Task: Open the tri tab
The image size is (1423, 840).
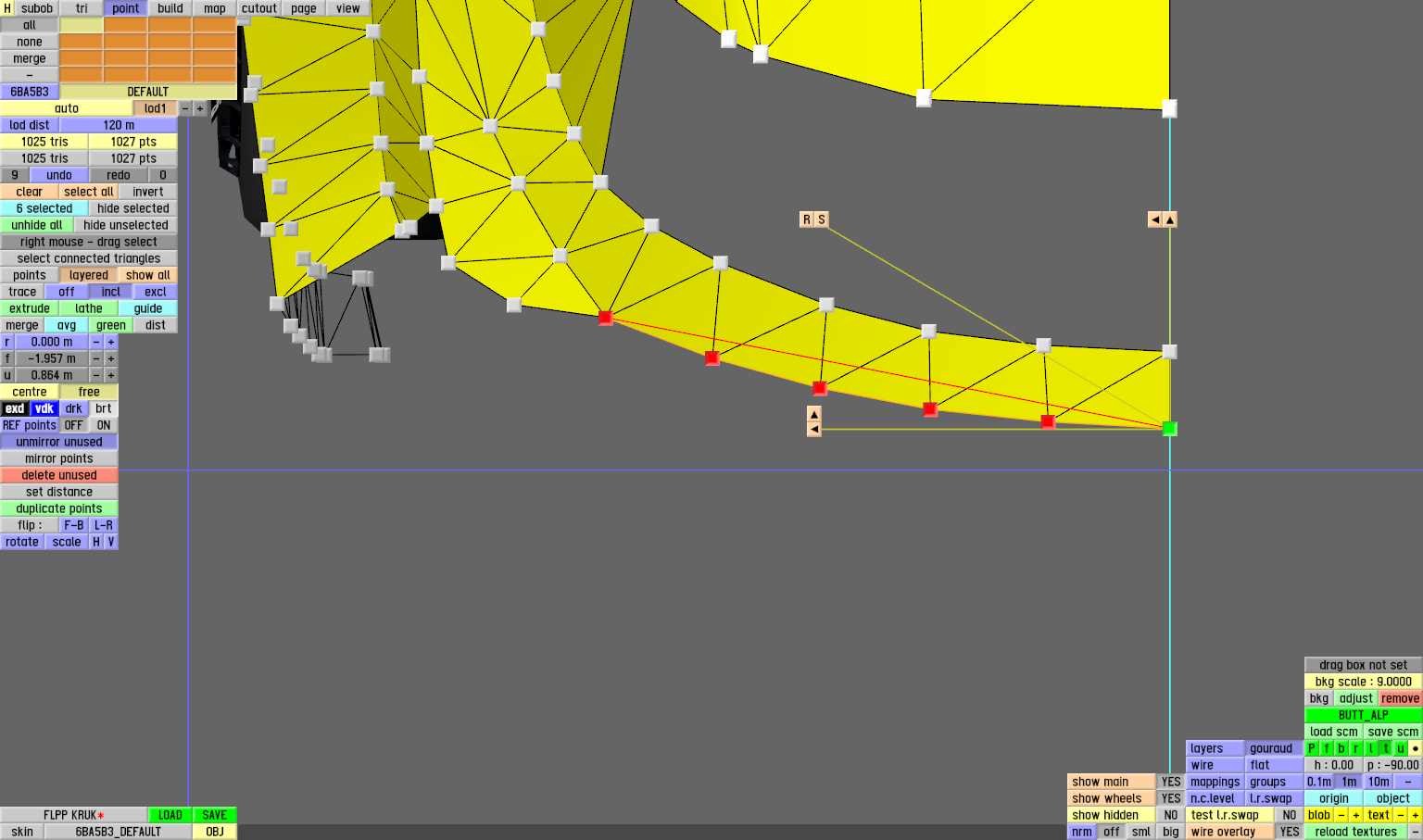Action: [82, 8]
